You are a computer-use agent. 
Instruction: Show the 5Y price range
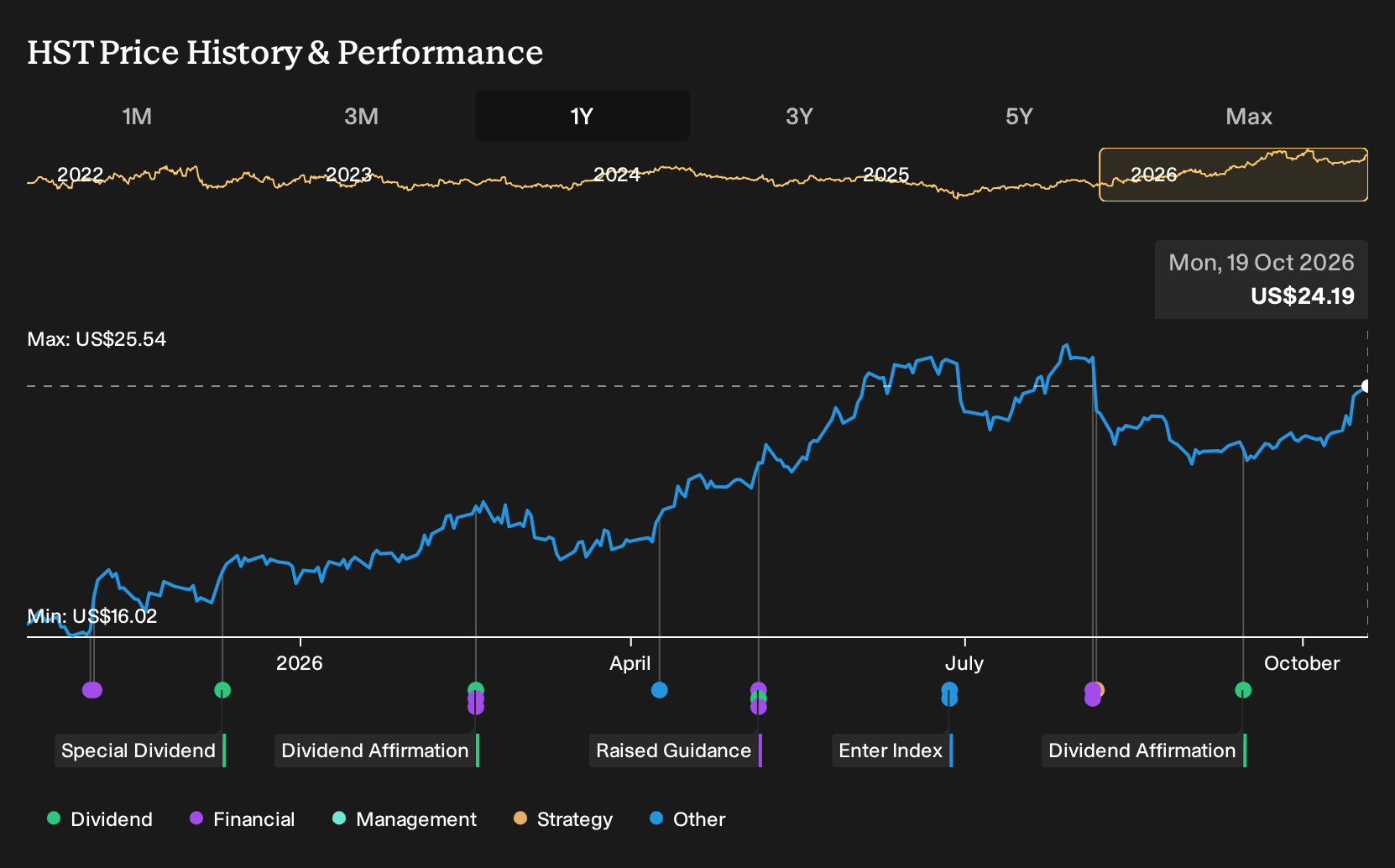click(x=1019, y=116)
